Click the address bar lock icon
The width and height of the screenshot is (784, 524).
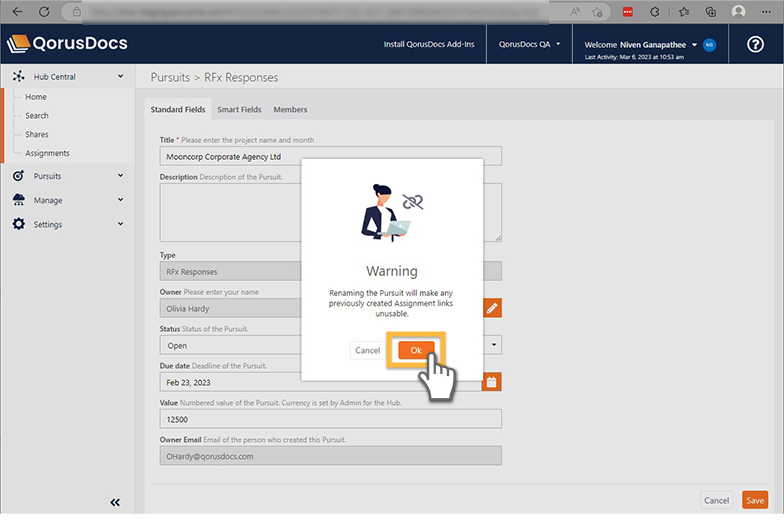(76, 12)
